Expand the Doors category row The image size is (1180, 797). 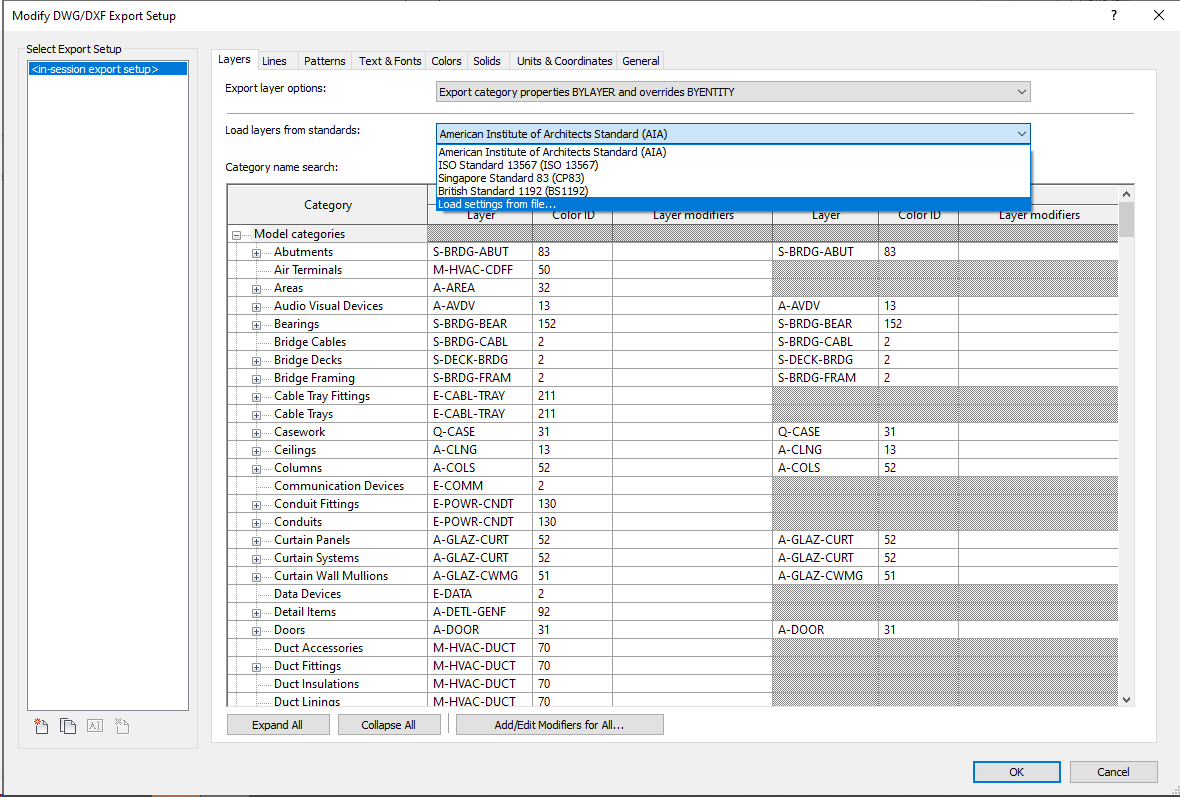(255, 629)
